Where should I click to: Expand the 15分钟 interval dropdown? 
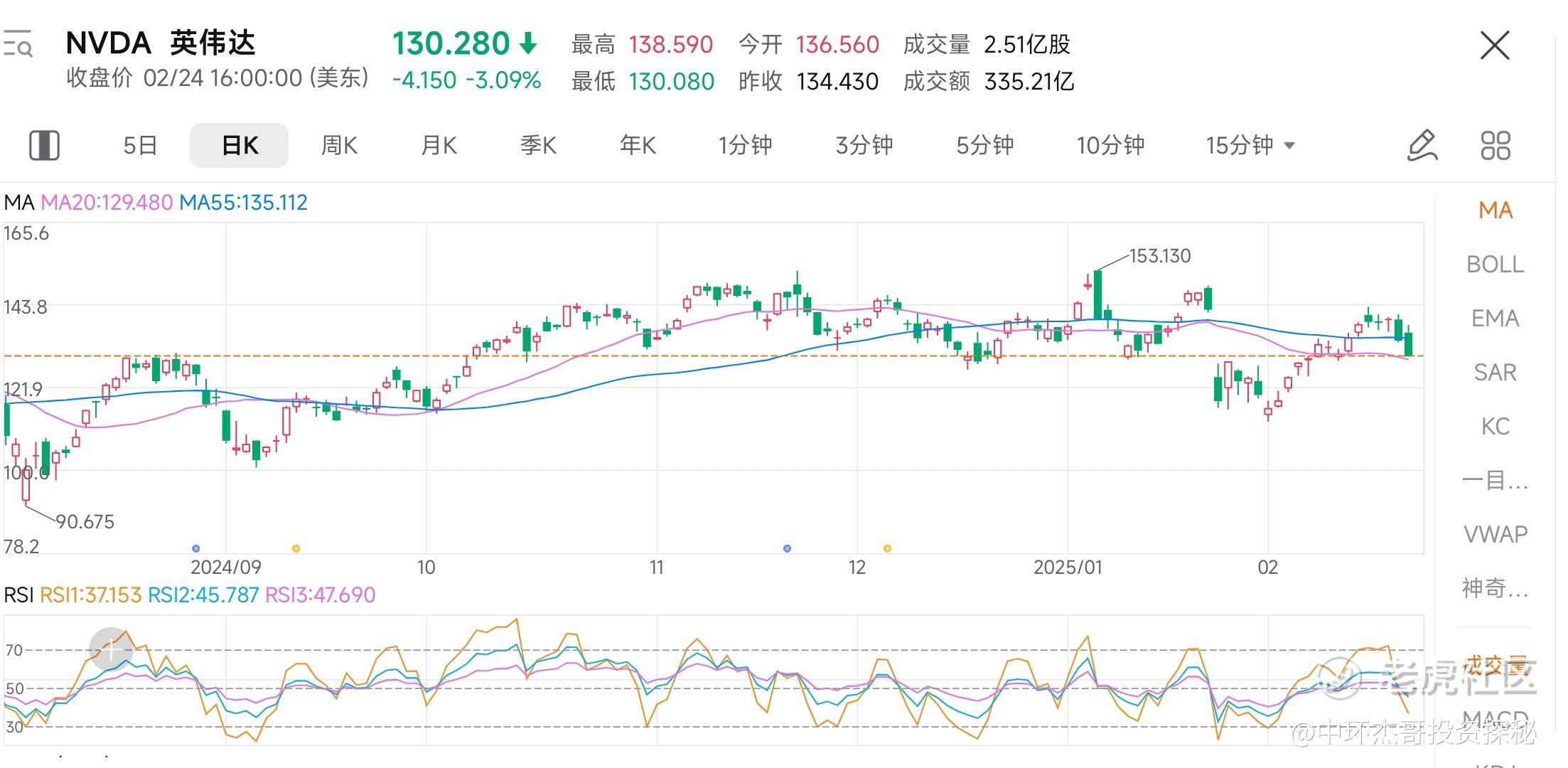(x=1250, y=145)
